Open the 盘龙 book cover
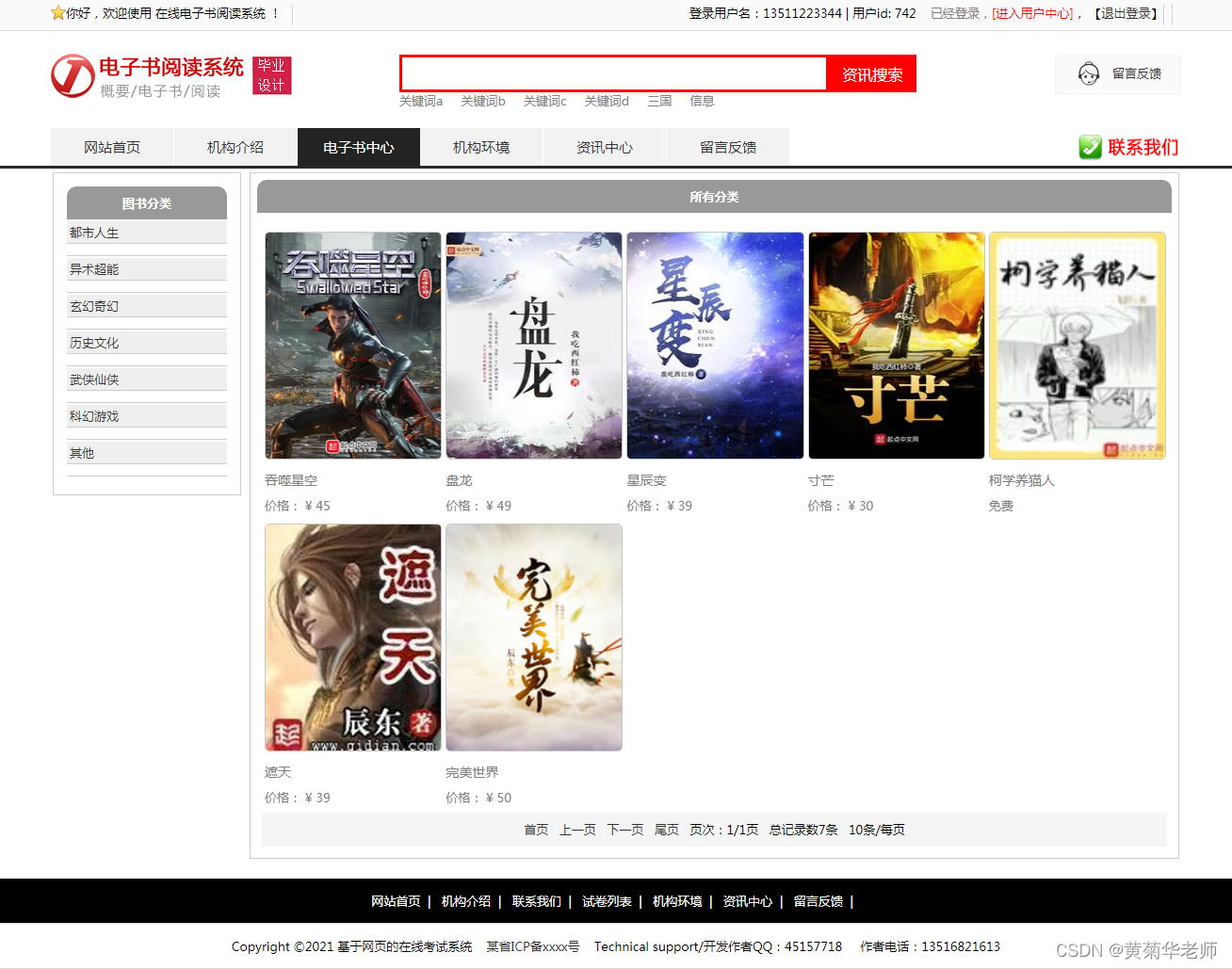Image resolution: width=1232 pixels, height=969 pixels. coord(534,346)
